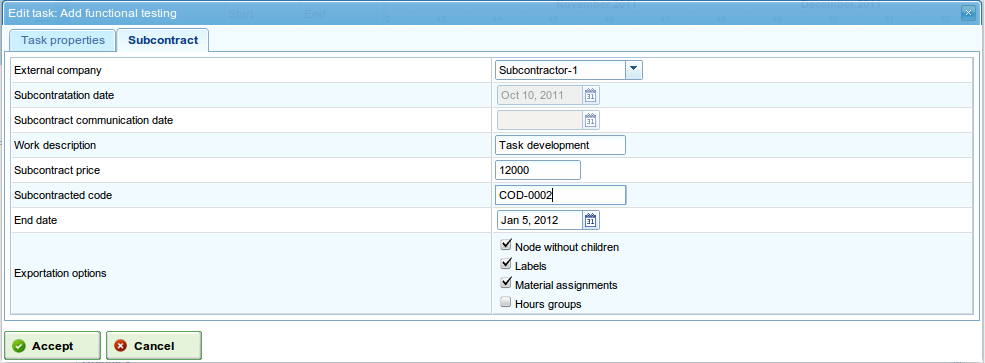
Task: Open calendar picker for Subcontratation date
Action: coord(590,95)
